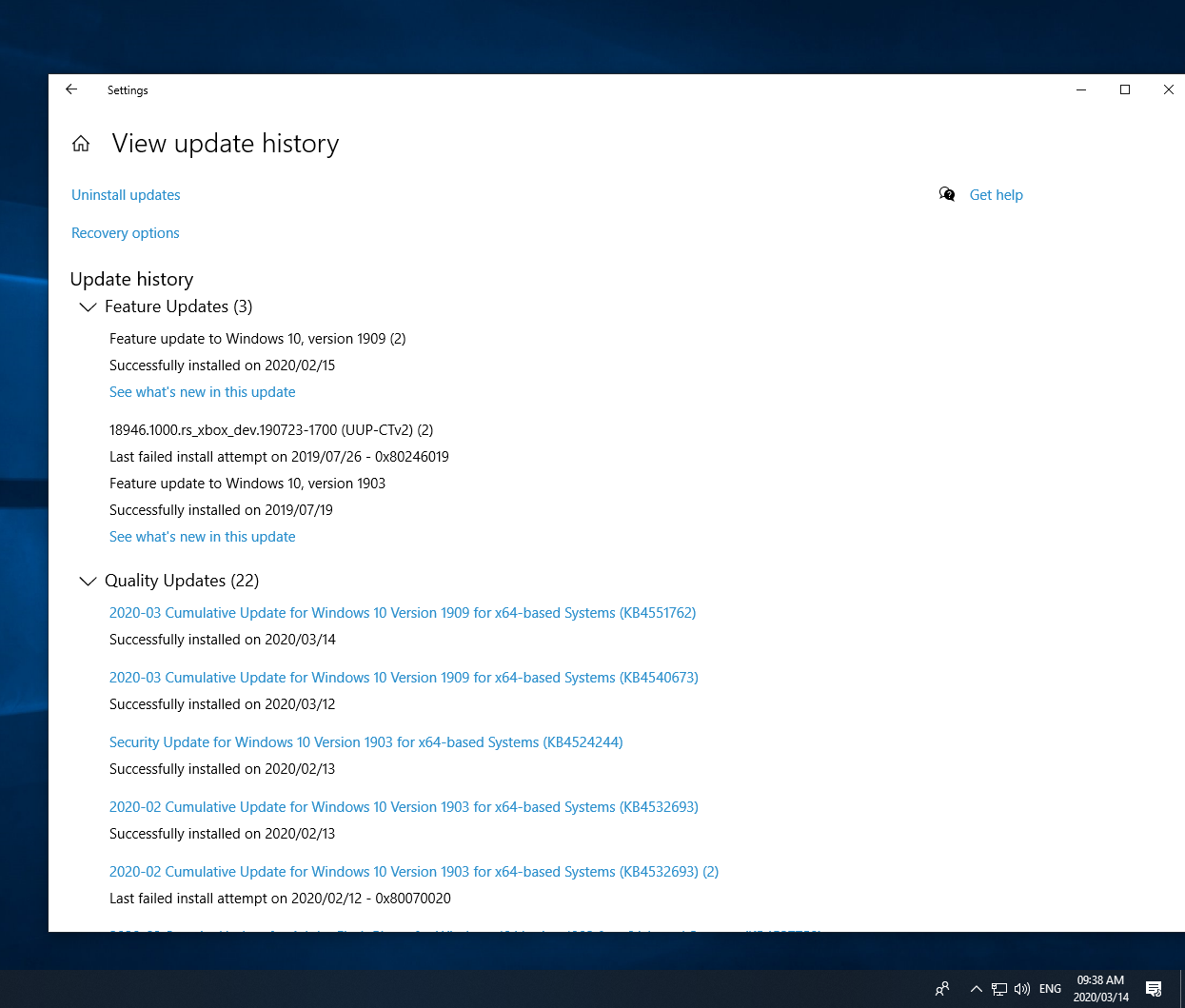1185x1008 pixels.
Task: Open See what's new link under version 1903
Action: 203,537
